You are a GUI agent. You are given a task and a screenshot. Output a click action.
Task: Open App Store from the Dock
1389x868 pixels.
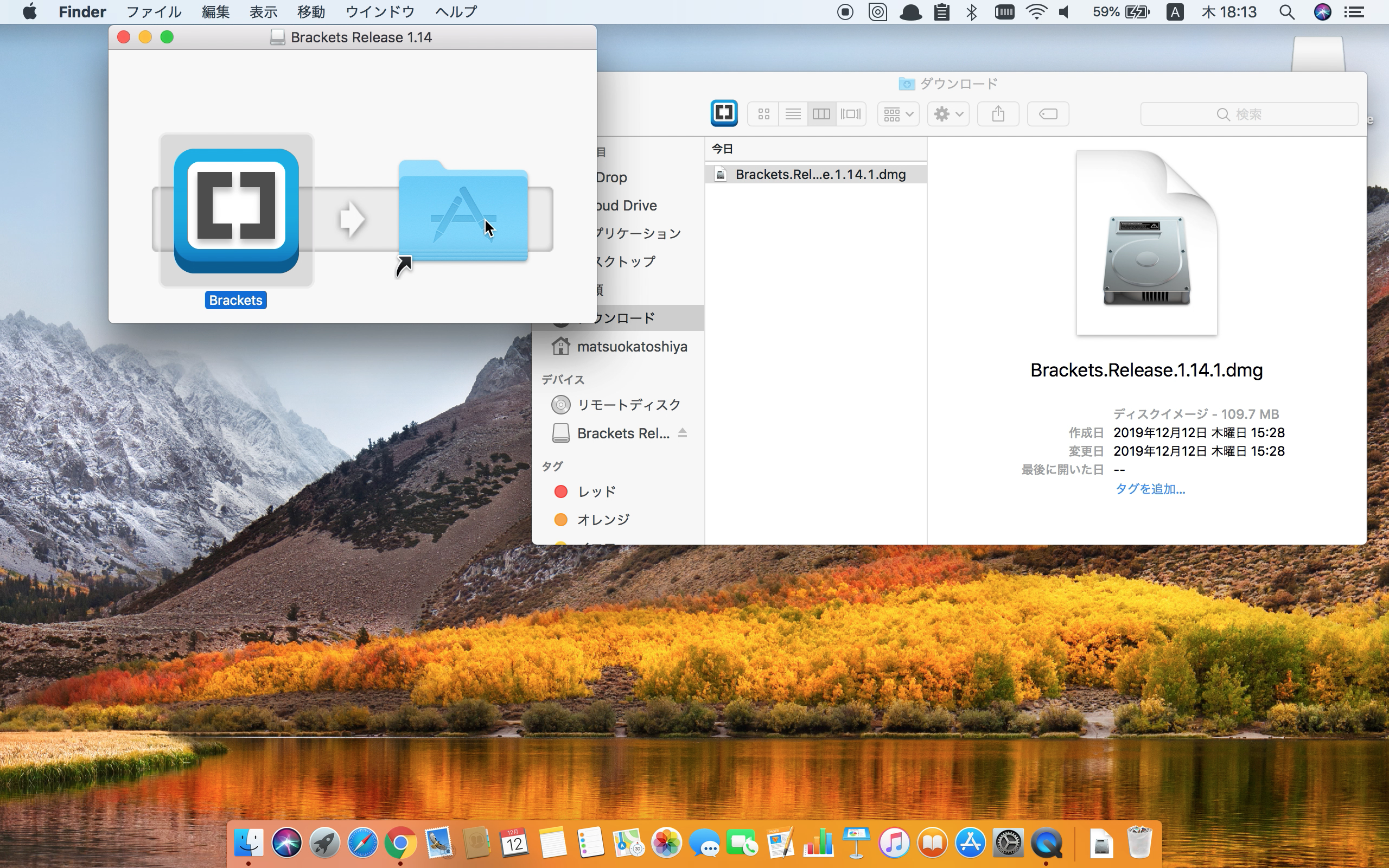pyautogui.click(x=971, y=843)
